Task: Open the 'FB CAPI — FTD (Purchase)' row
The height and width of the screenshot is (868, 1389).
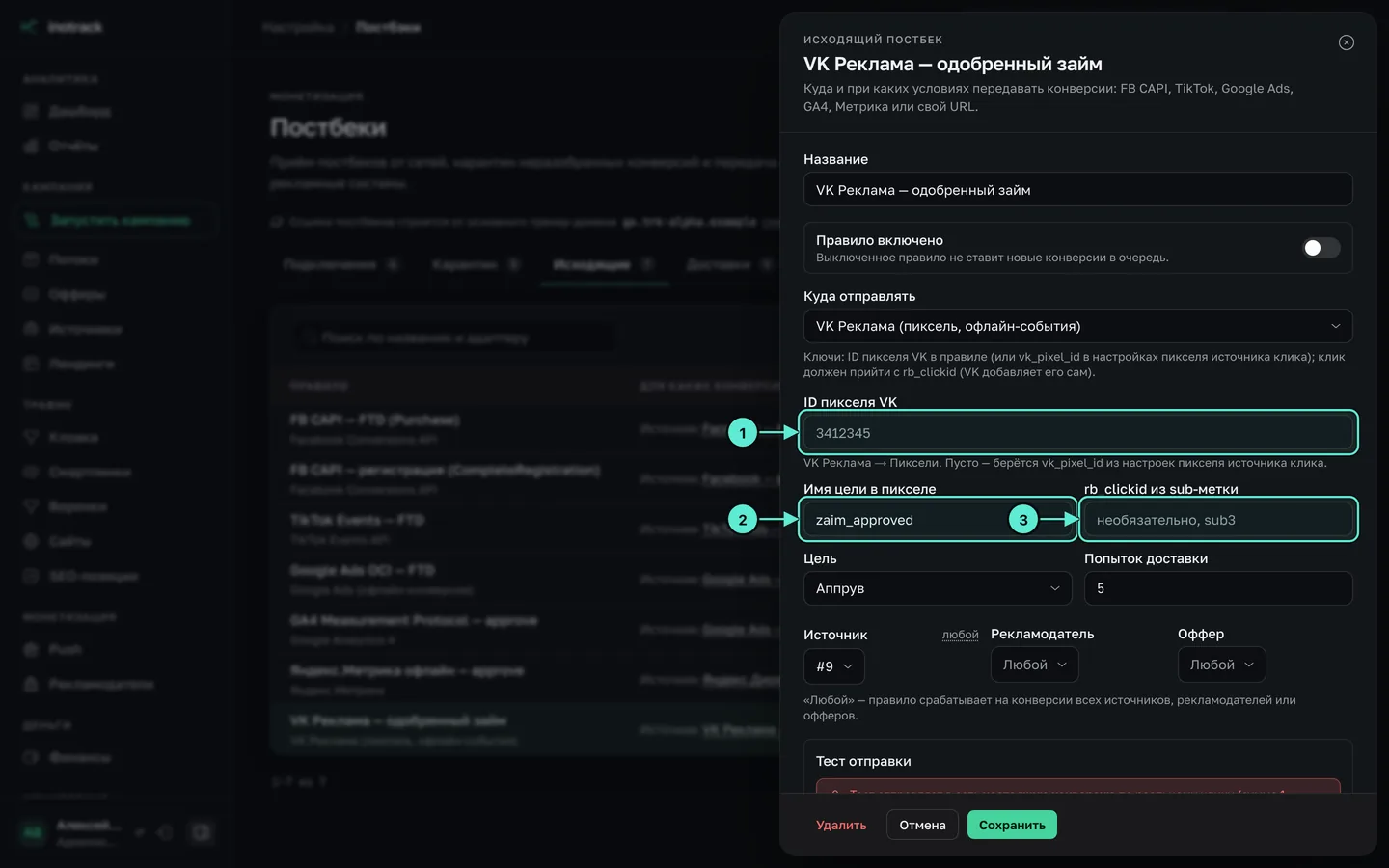Action: 526,428
